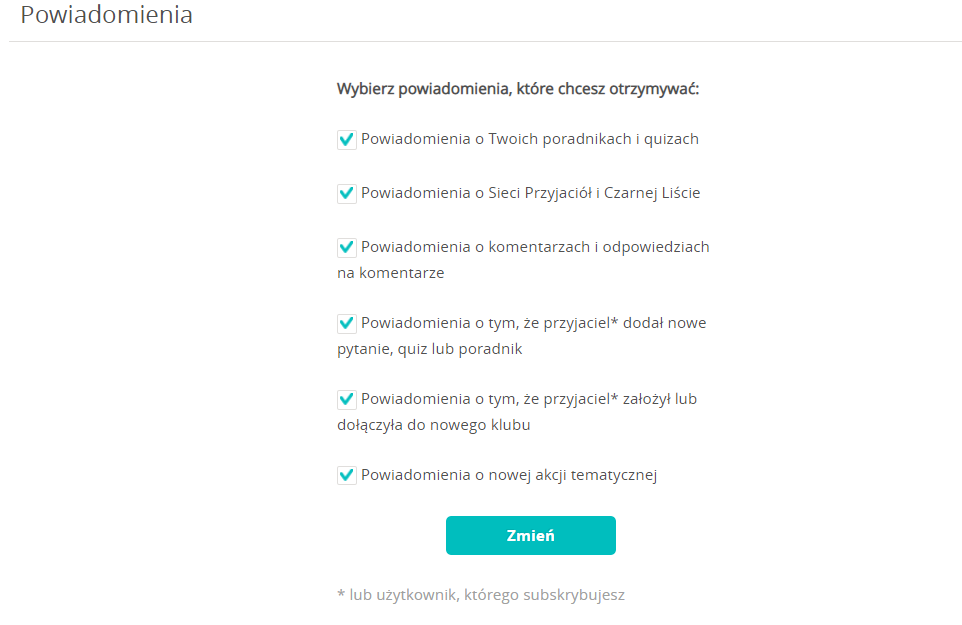
Task: Click the footnote 'lub użytkownik, którego subskrybujesz'
Action: pyautogui.click(x=487, y=595)
